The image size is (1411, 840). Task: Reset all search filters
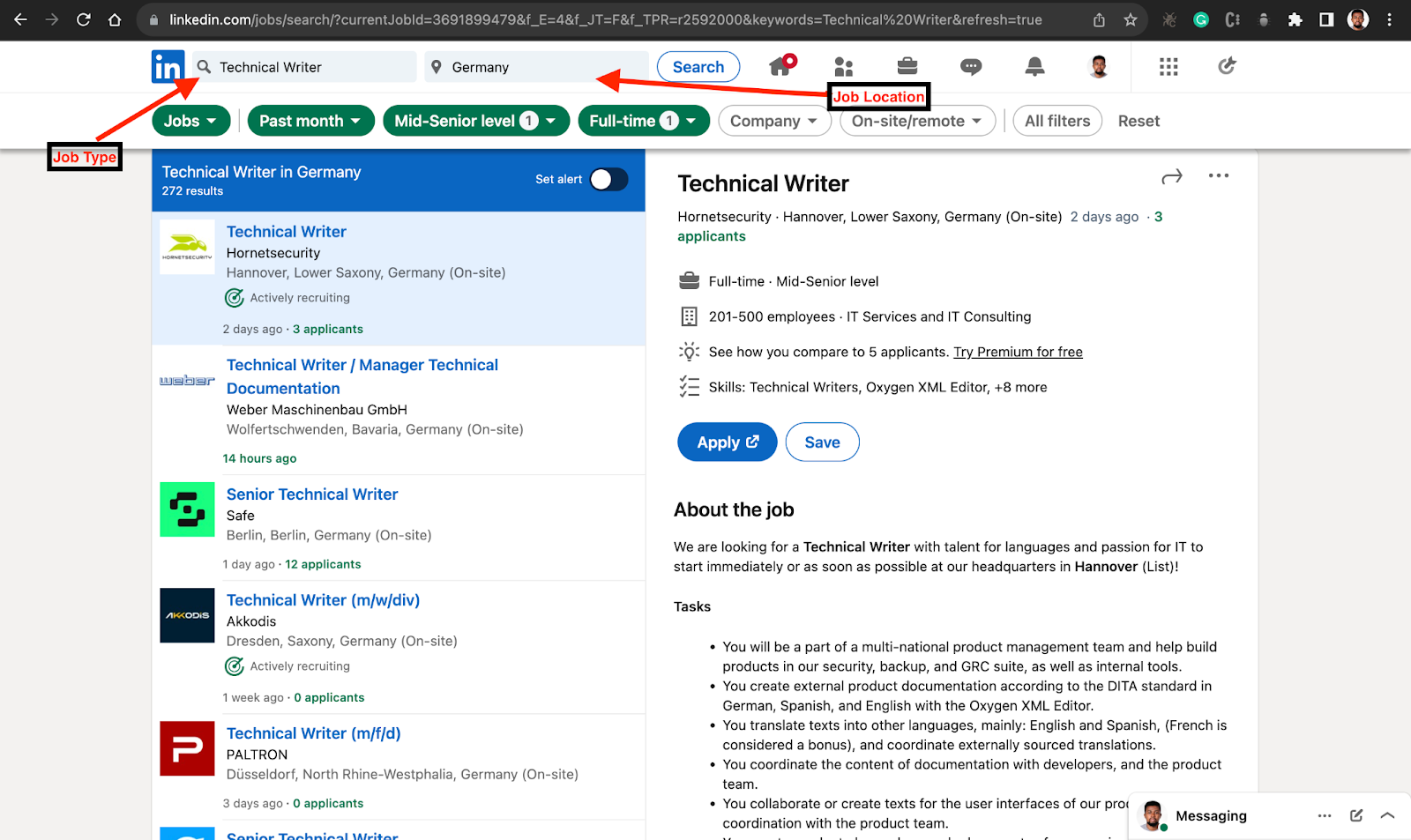(1139, 121)
